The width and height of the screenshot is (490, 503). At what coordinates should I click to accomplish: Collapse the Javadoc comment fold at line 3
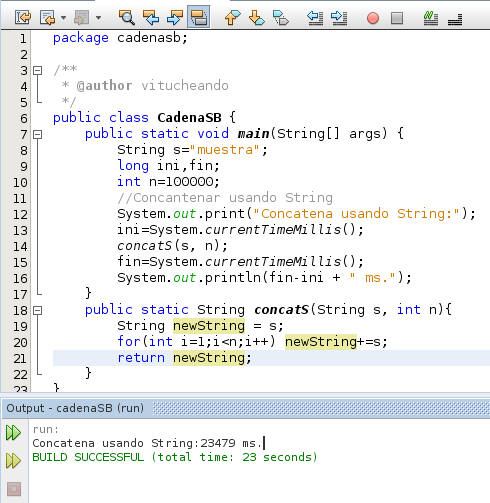coord(38,70)
